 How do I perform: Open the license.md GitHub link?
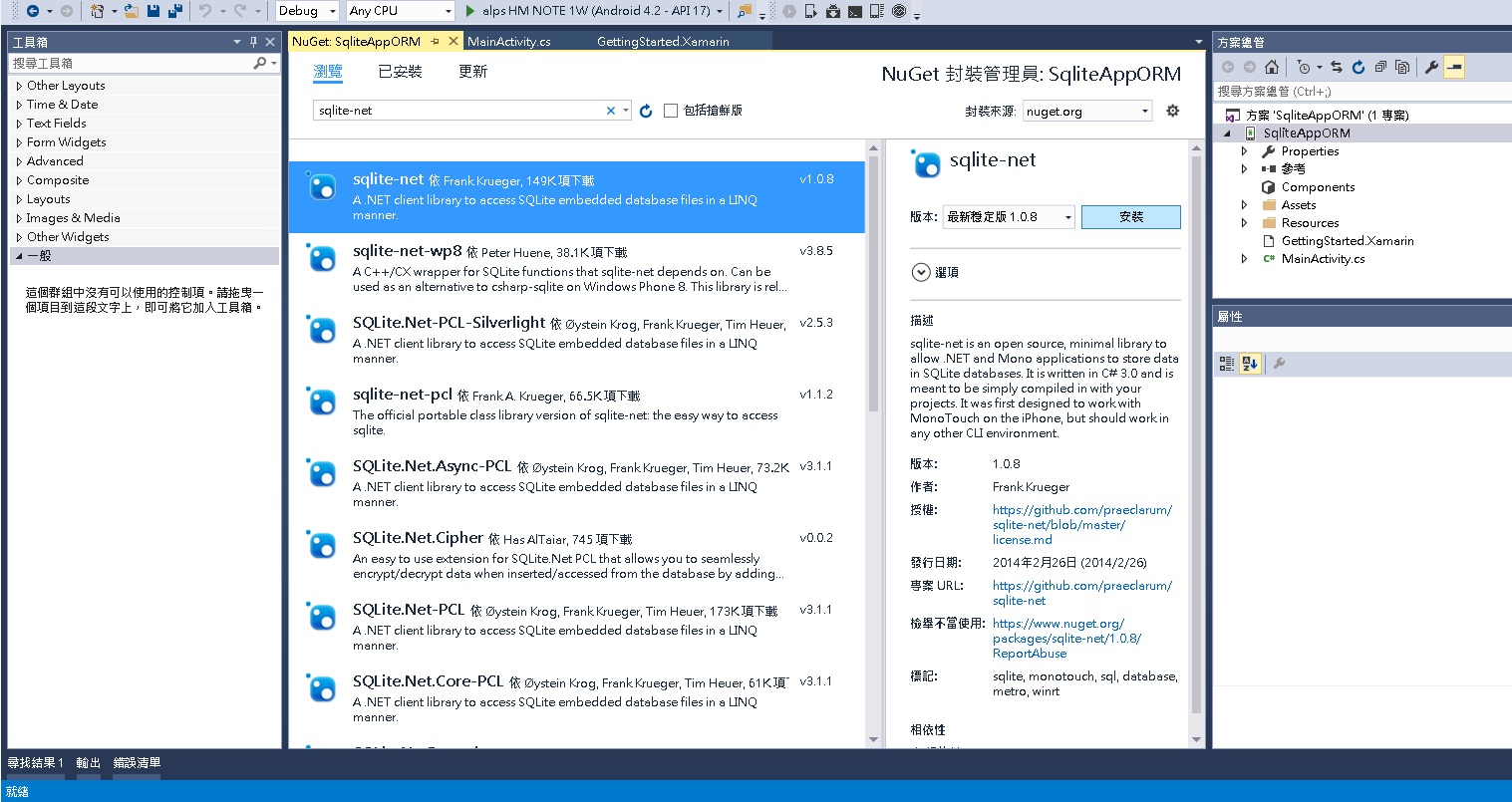(1082, 525)
